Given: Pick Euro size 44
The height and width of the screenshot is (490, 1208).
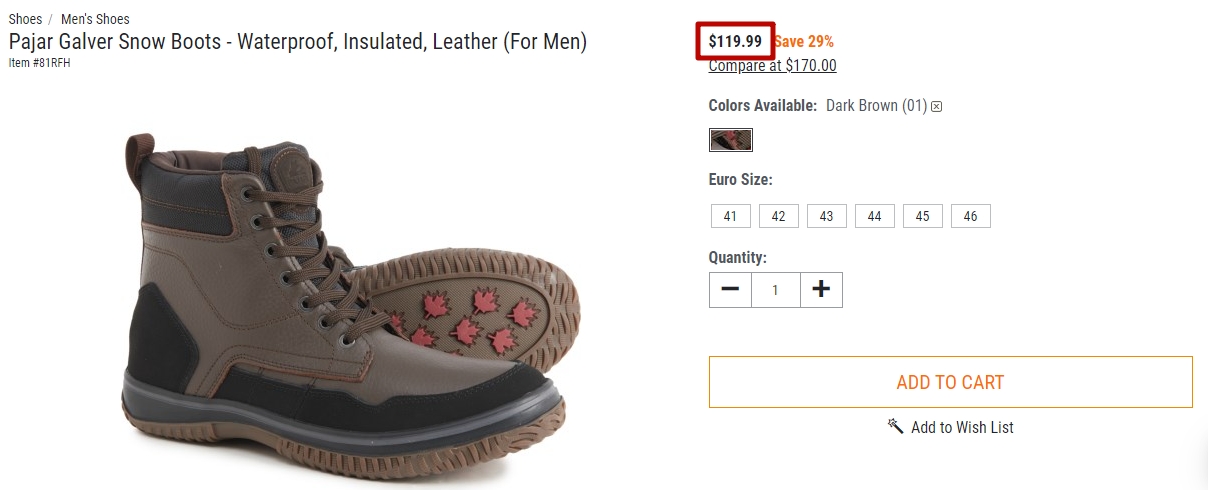Looking at the screenshot, I should click(874, 216).
